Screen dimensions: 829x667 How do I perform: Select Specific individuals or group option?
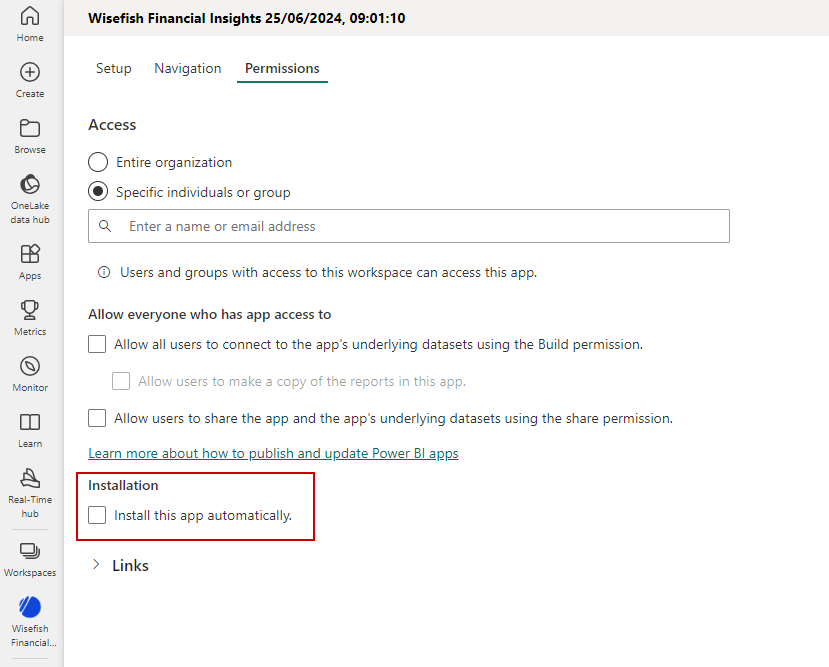pyautogui.click(x=98, y=192)
